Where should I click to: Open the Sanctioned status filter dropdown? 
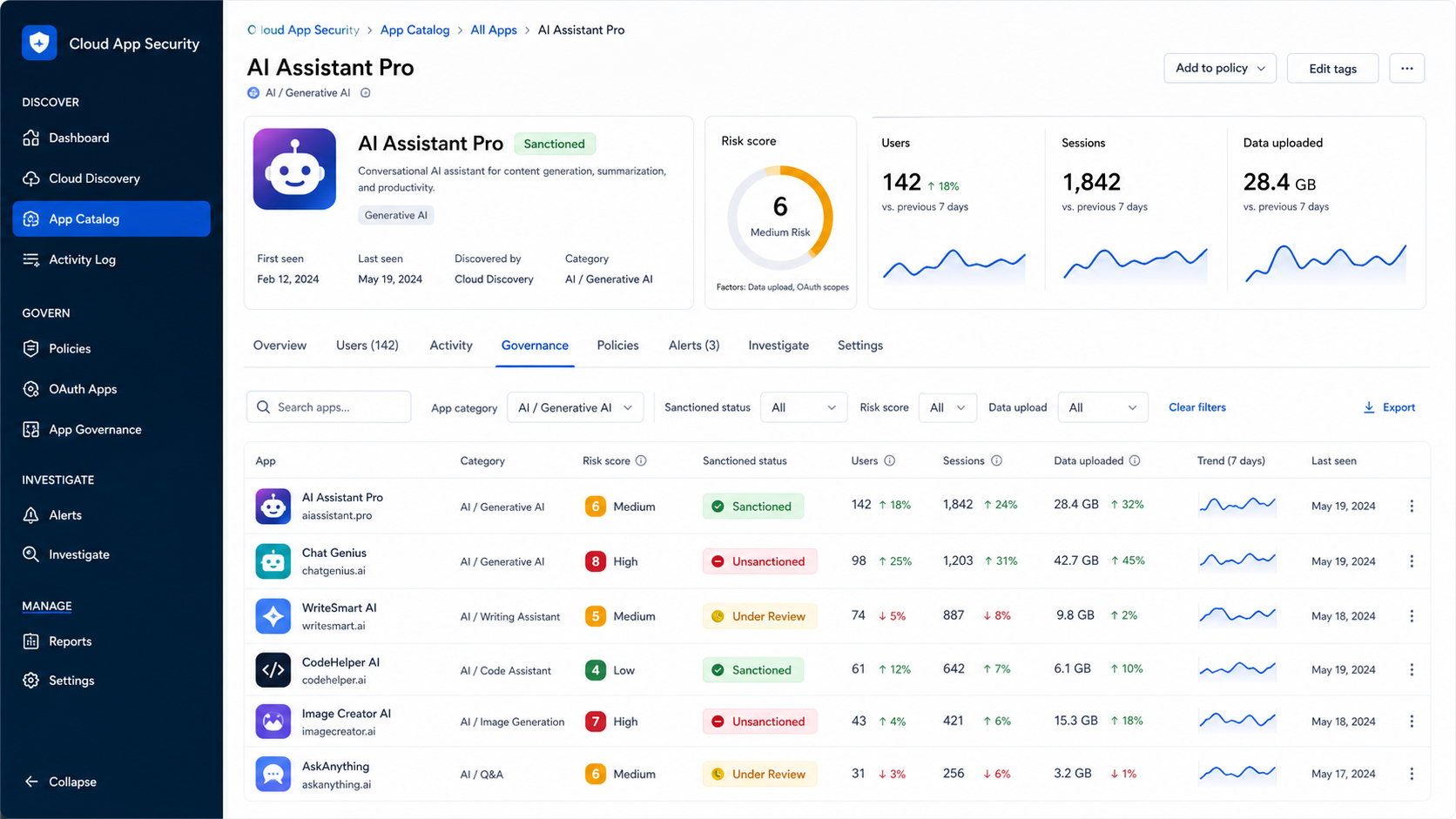tap(803, 407)
